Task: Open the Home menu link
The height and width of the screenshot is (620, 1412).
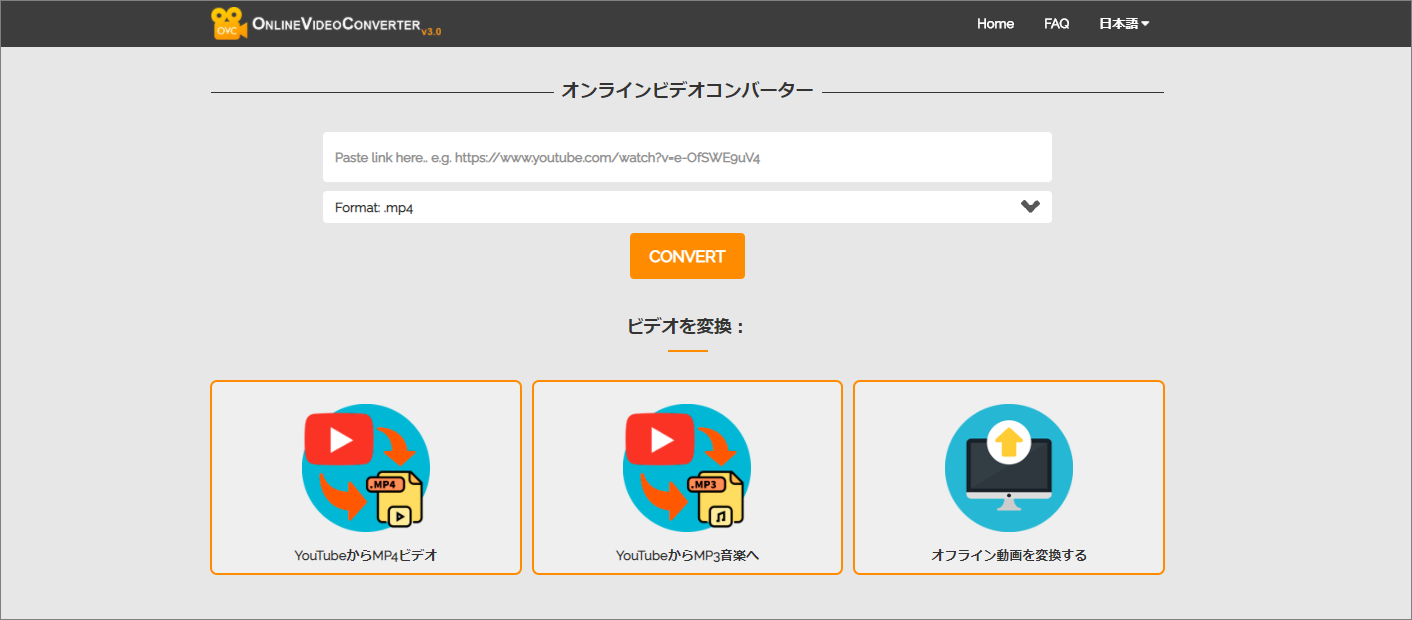Action: (x=995, y=24)
